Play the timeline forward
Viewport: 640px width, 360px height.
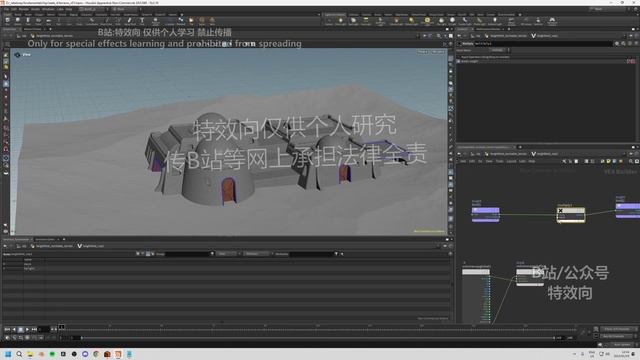click(27, 329)
